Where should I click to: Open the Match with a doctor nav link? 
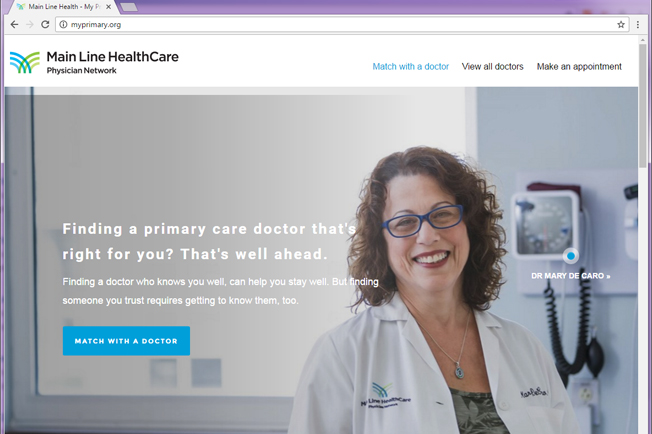(410, 67)
